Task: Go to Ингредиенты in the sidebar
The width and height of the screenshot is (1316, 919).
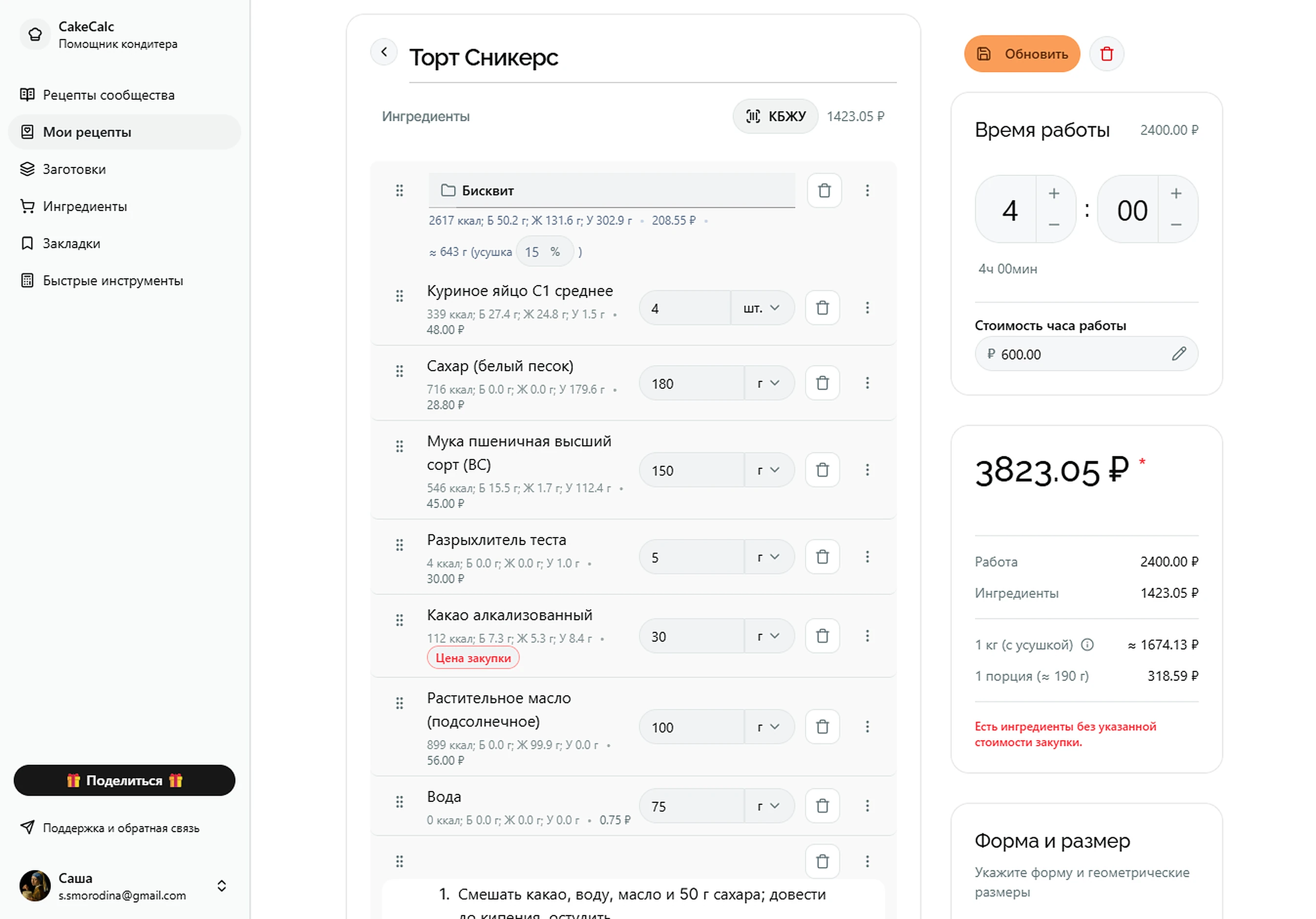Action: click(x=125, y=206)
